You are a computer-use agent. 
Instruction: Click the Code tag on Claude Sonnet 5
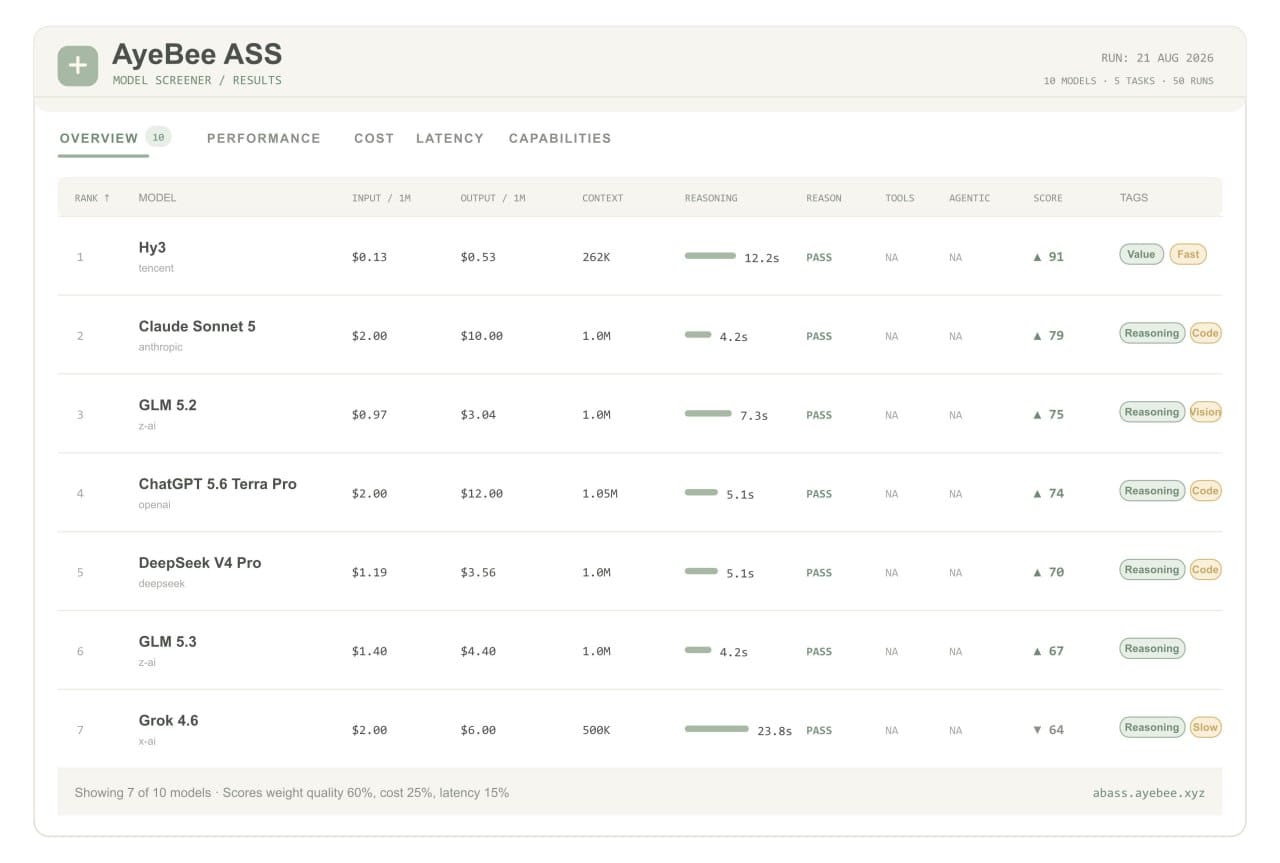(1205, 333)
